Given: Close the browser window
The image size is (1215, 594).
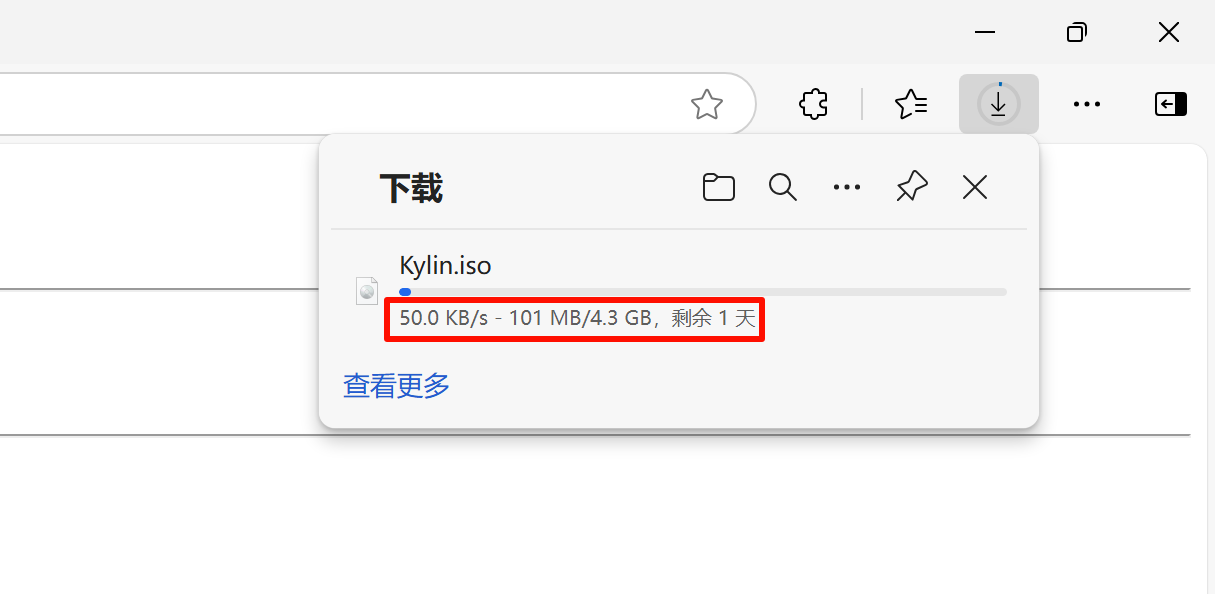Looking at the screenshot, I should [1169, 32].
